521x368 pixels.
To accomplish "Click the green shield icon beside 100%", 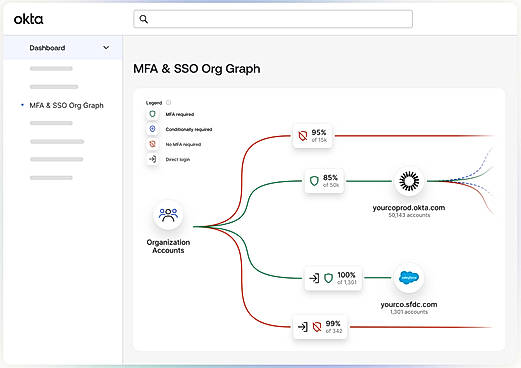I will pyautogui.click(x=328, y=278).
